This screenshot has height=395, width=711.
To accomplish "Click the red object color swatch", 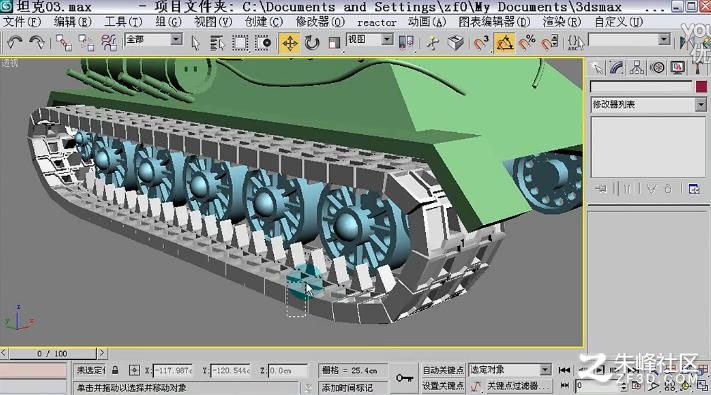I will coord(701,87).
